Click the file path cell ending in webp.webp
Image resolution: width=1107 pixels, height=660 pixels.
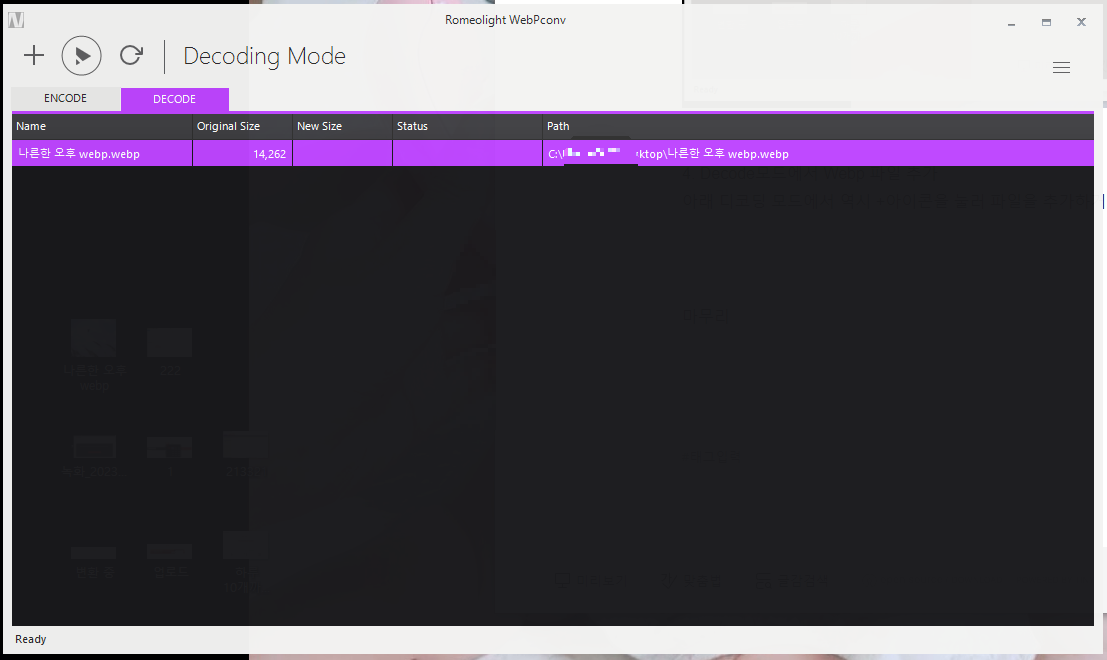pos(818,153)
